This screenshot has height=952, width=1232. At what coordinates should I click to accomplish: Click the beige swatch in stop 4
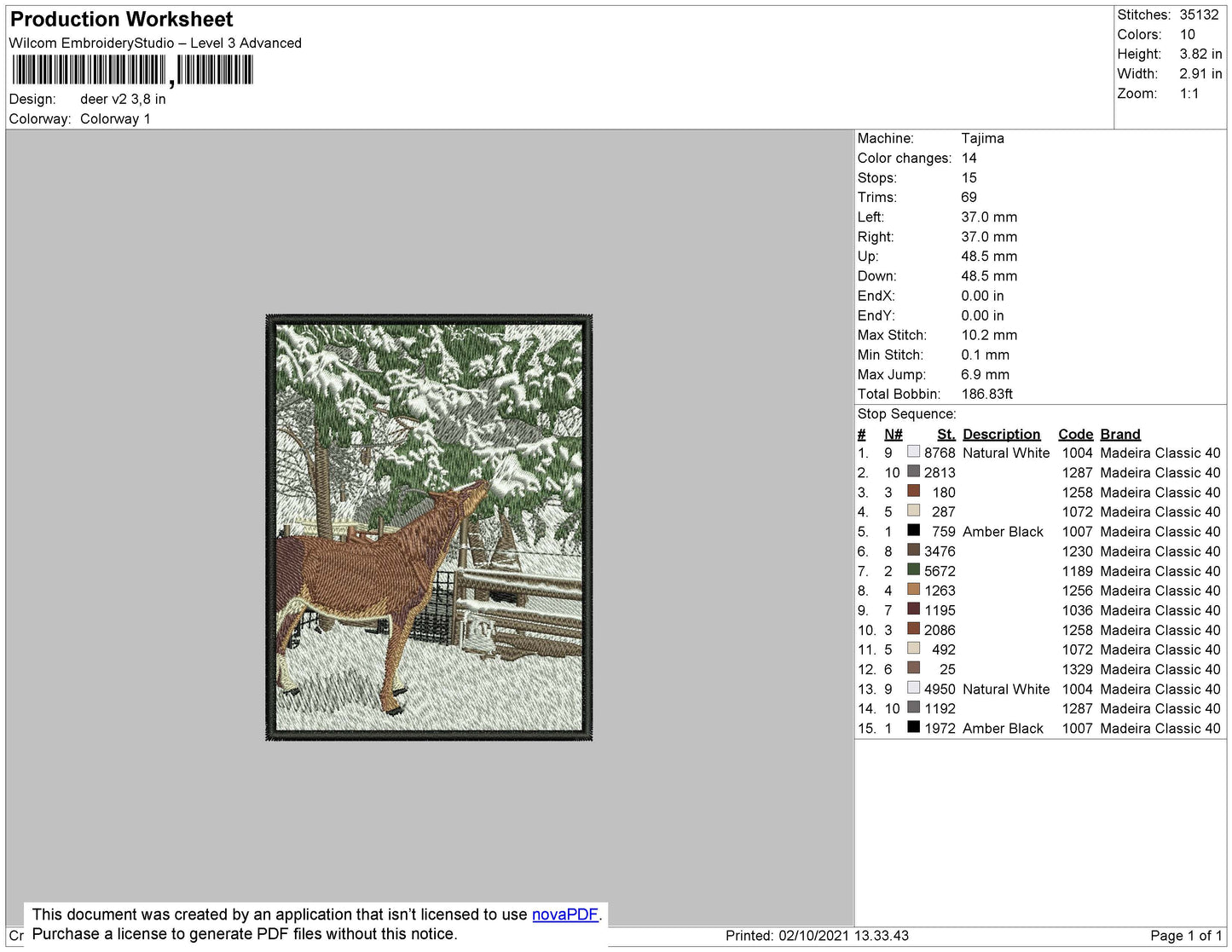pyautogui.click(x=913, y=511)
